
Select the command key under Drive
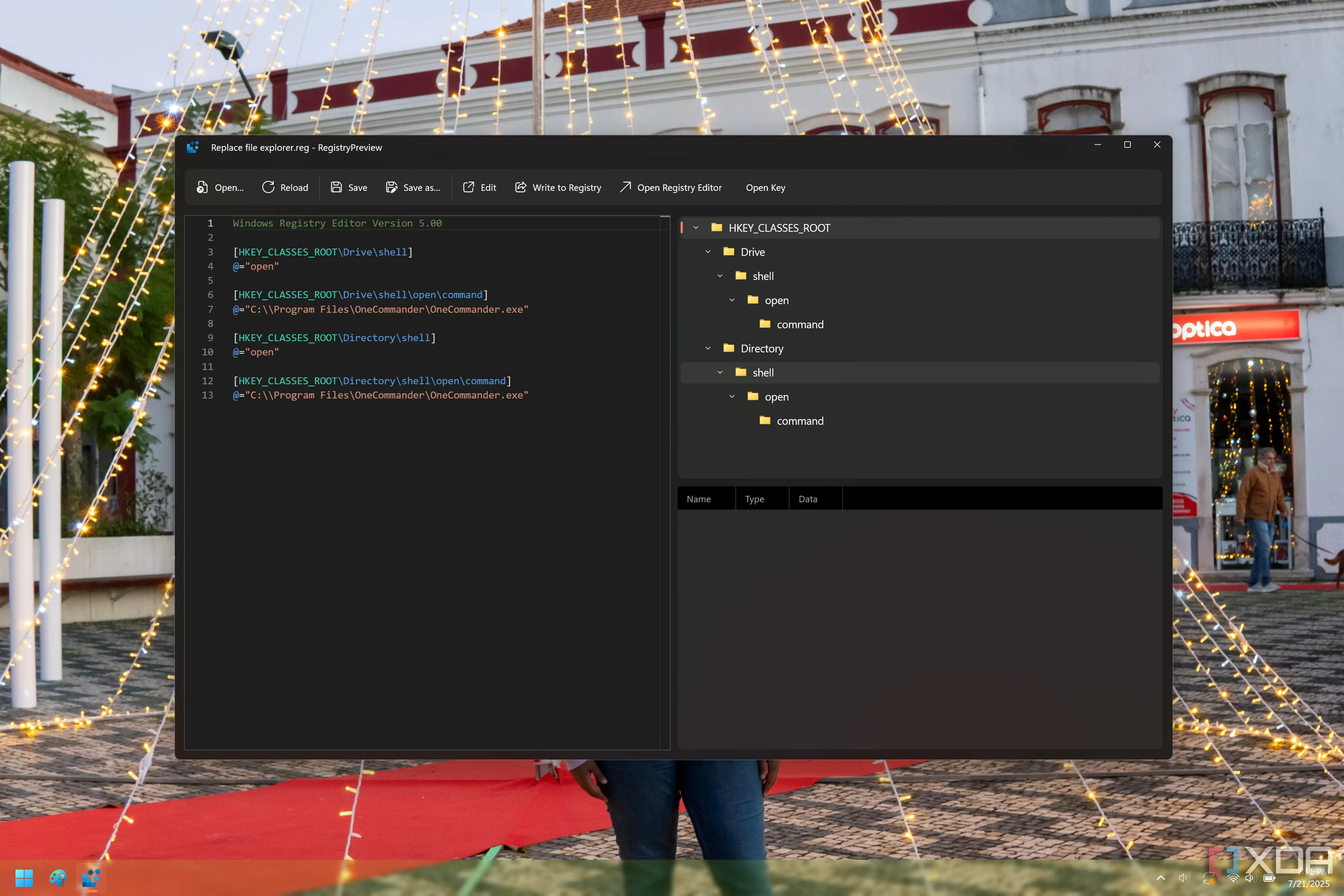coord(800,324)
